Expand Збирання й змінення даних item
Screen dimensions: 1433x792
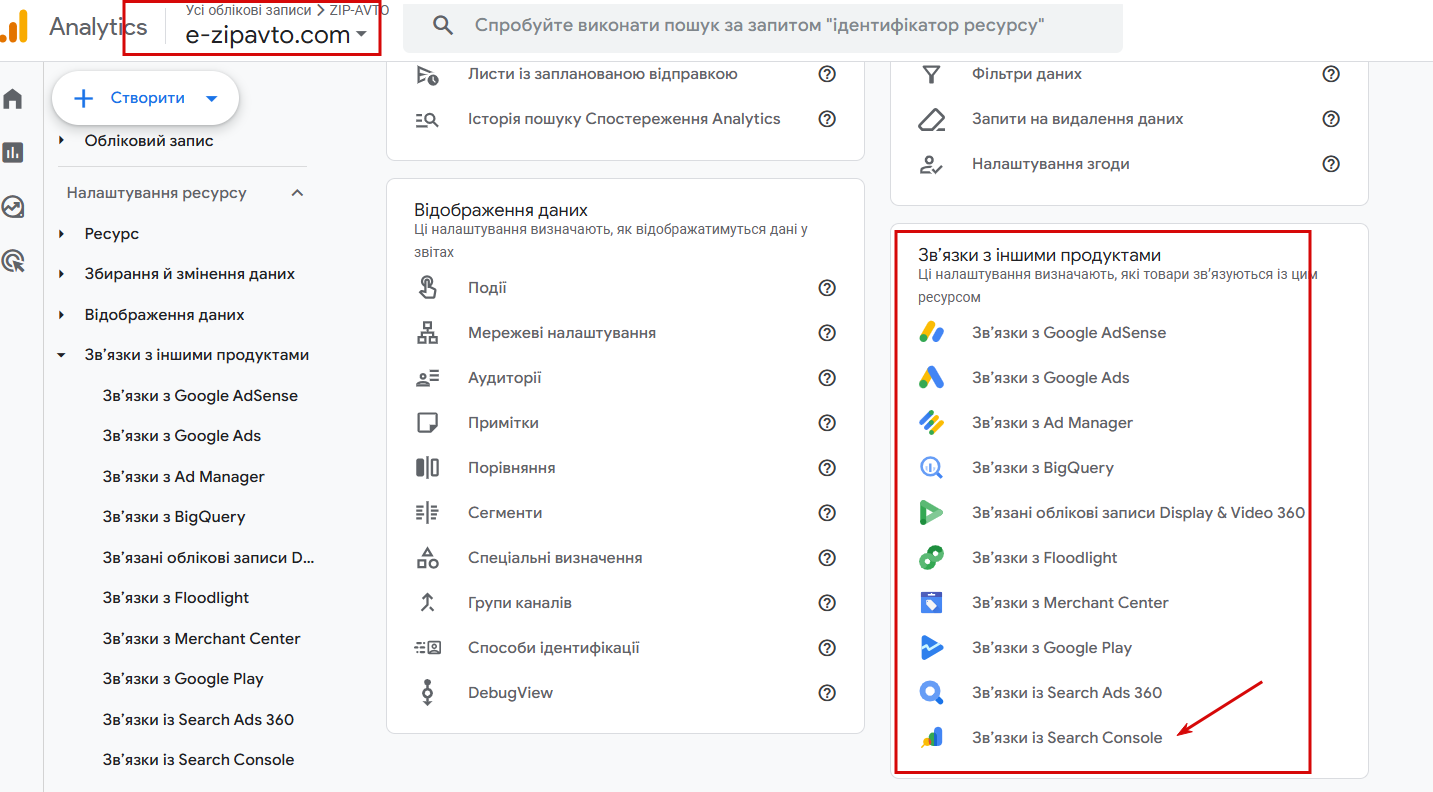[62, 274]
